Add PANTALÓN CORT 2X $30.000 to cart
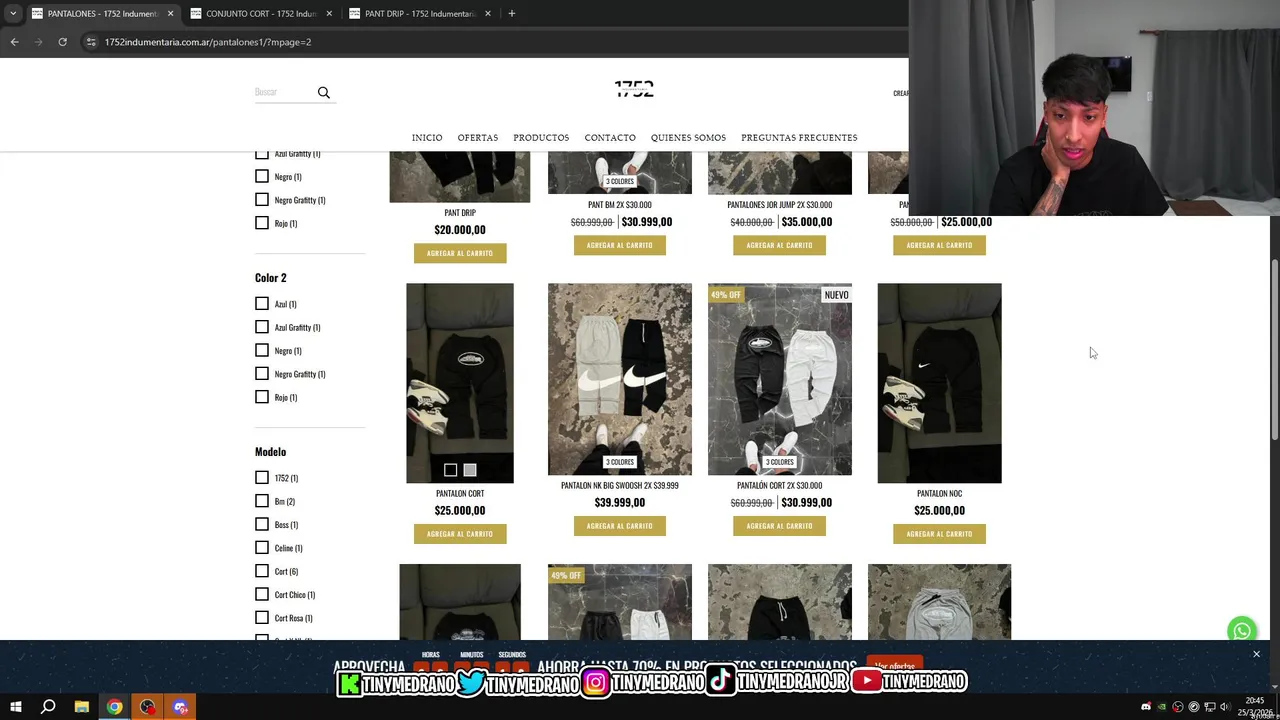 tap(779, 526)
